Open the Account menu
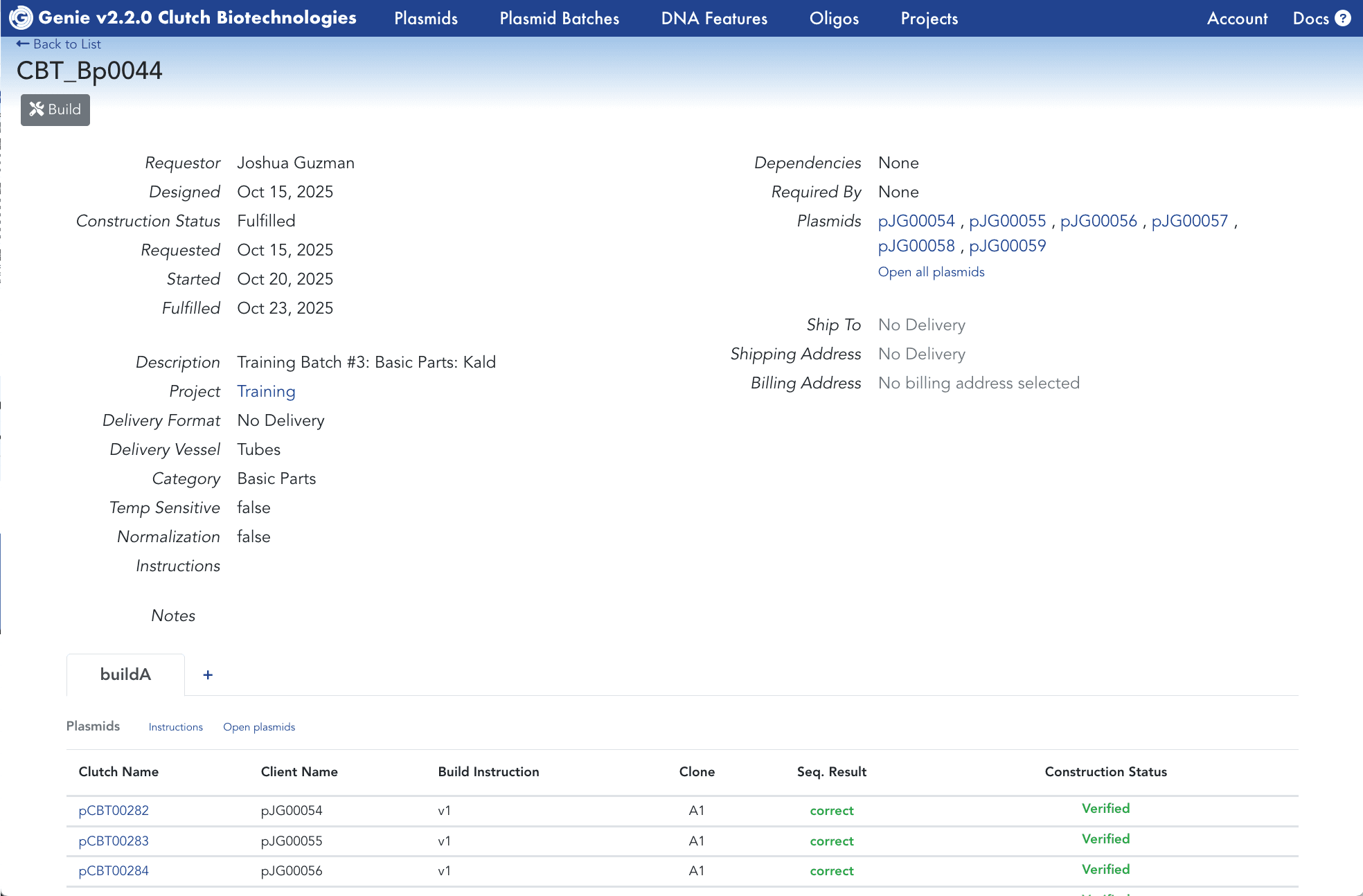Viewport: 1363px width, 896px height. click(x=1237, y=19)
